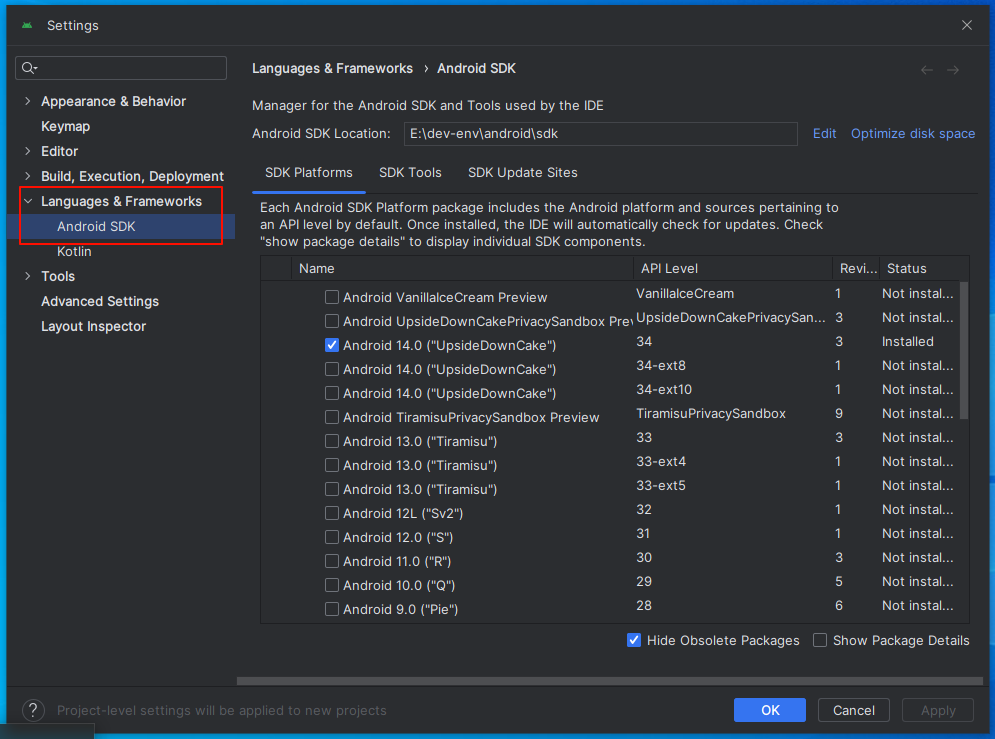Focus the settings search field
Viewport: 995px width, 739px height.
[121, 68]
